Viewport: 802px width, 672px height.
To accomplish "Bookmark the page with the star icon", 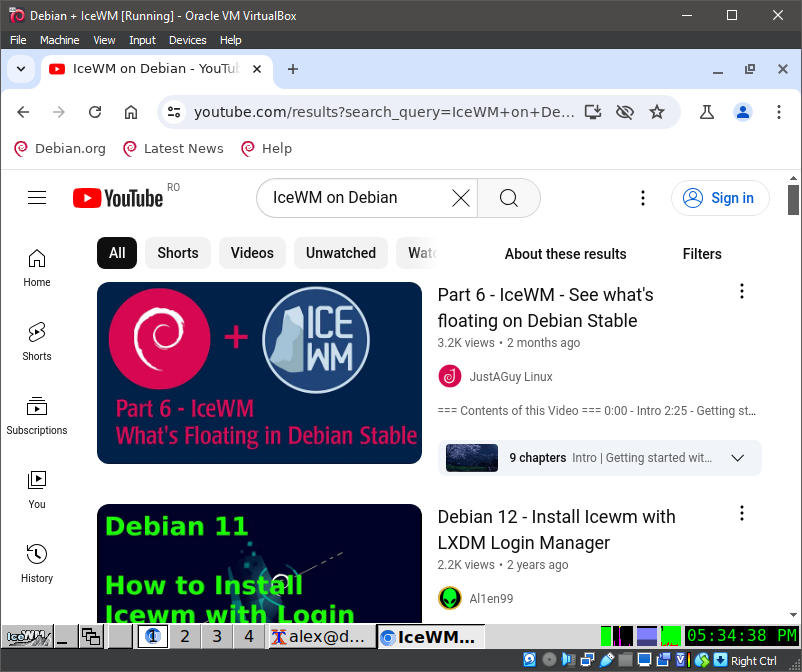I will pos(657,112).
